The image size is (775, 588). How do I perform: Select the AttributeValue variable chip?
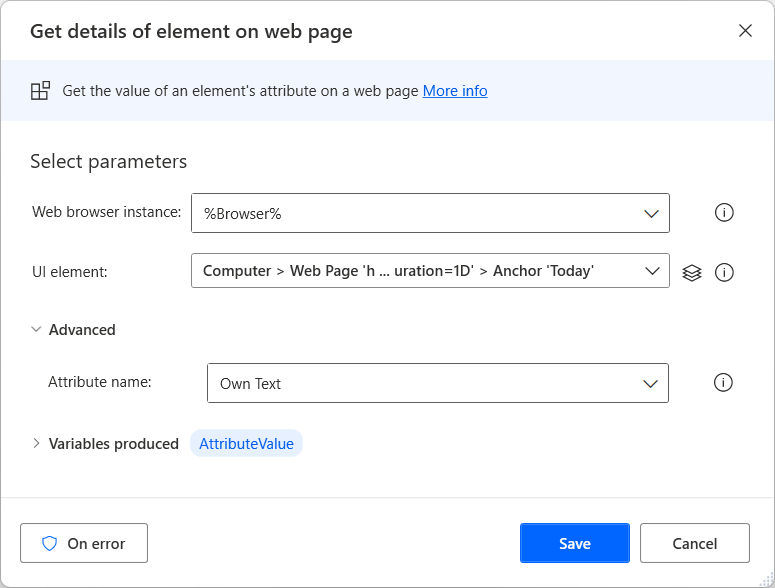click(x=246, y=443)
